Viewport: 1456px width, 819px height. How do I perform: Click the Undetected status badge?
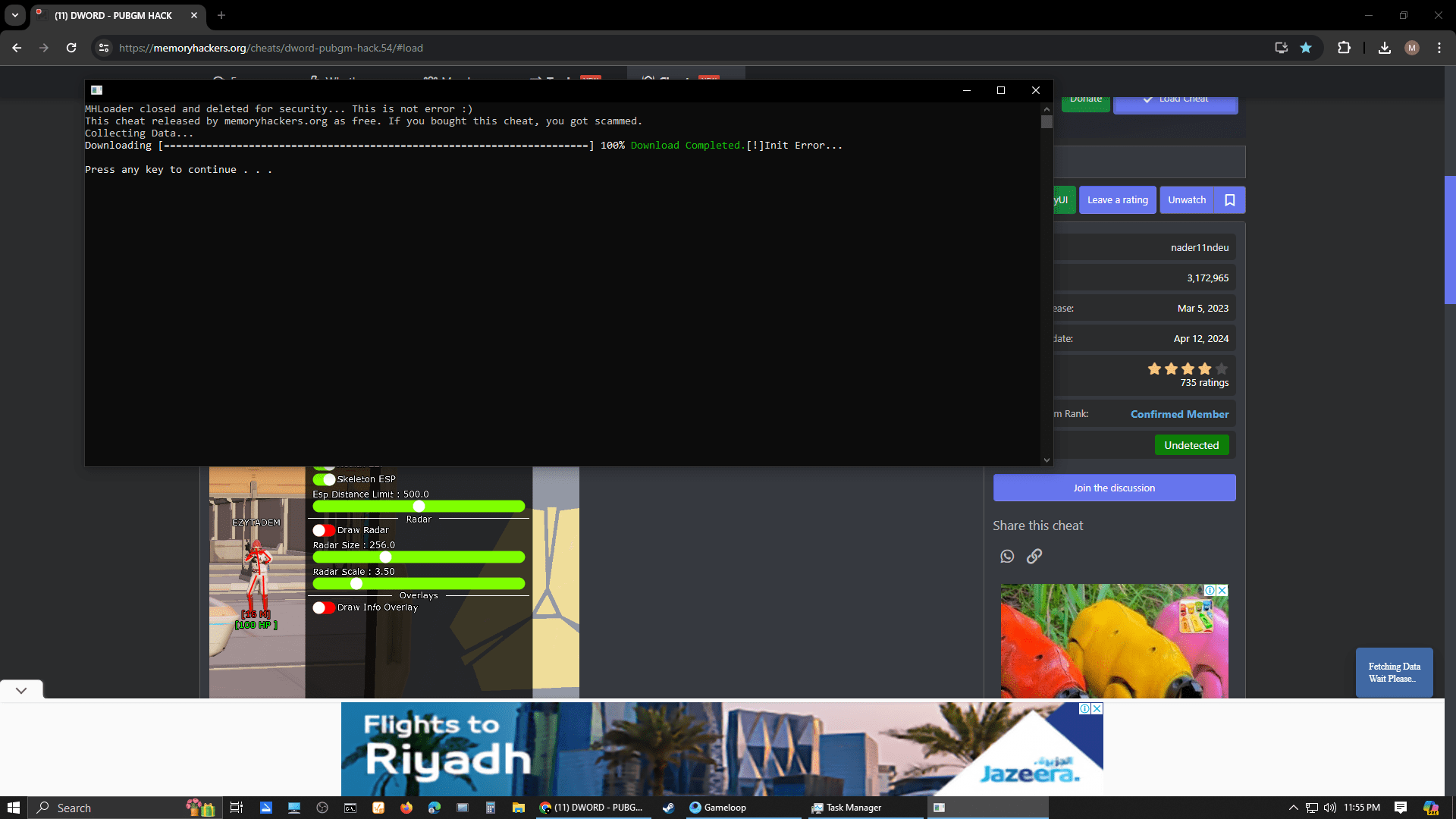[1191, 445]
